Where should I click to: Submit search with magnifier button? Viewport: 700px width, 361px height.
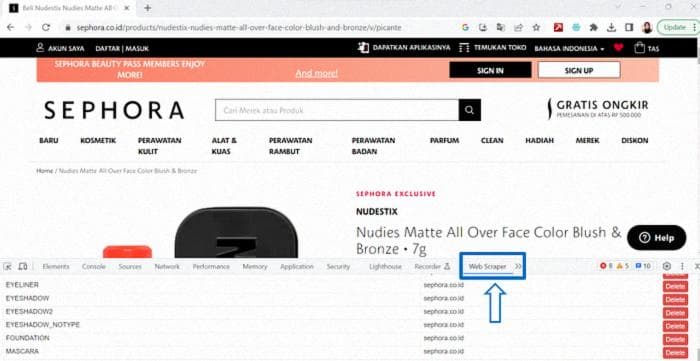470,110
